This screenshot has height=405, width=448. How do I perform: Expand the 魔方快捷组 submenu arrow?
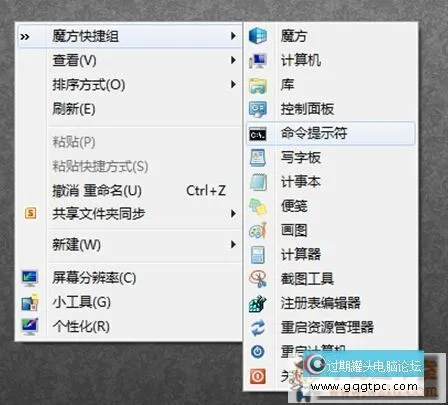tap(233, 36)
